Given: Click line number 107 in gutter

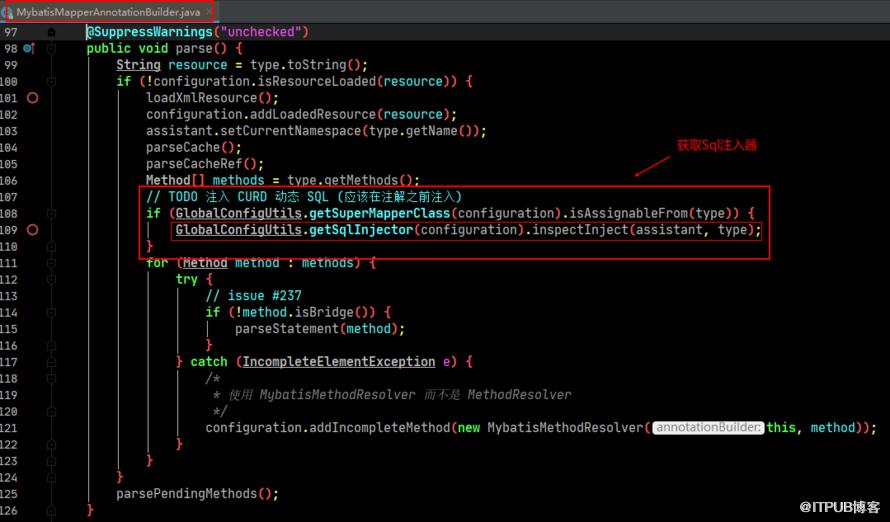Looking at the screenshot, I should click(9, 197).
